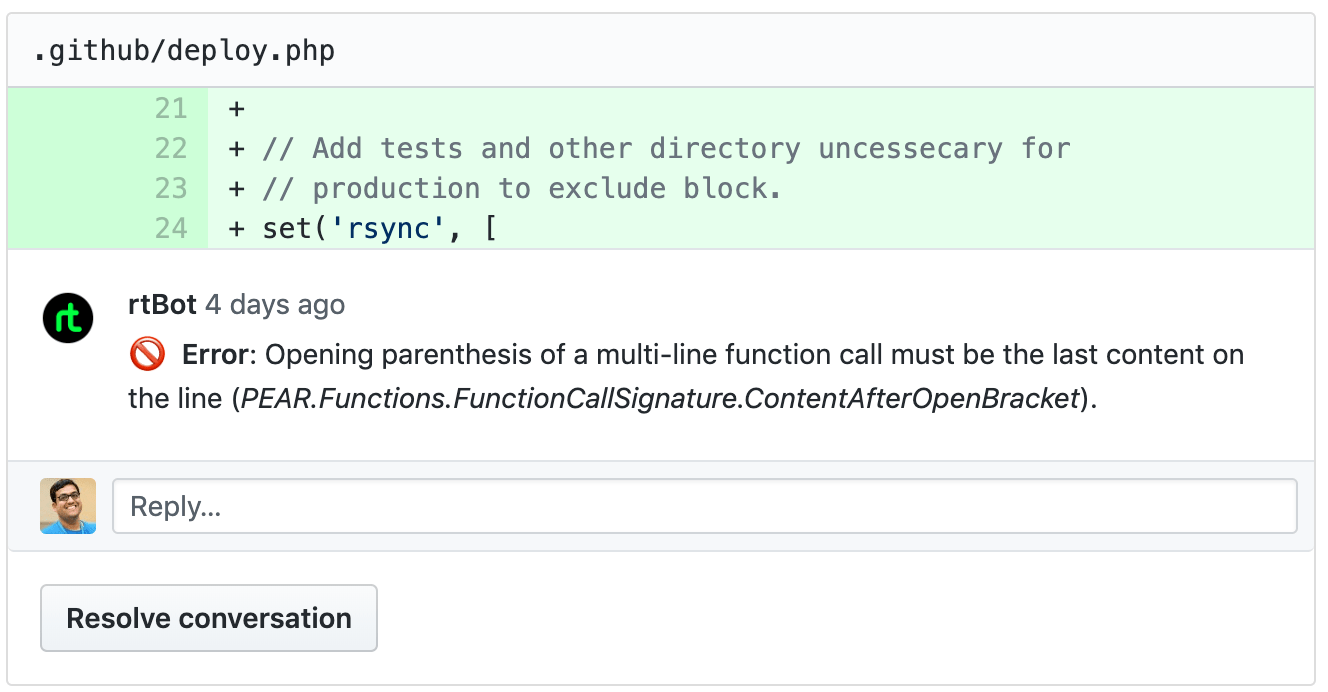Click the "4 days ago" timestamp

tap(275, 305)
